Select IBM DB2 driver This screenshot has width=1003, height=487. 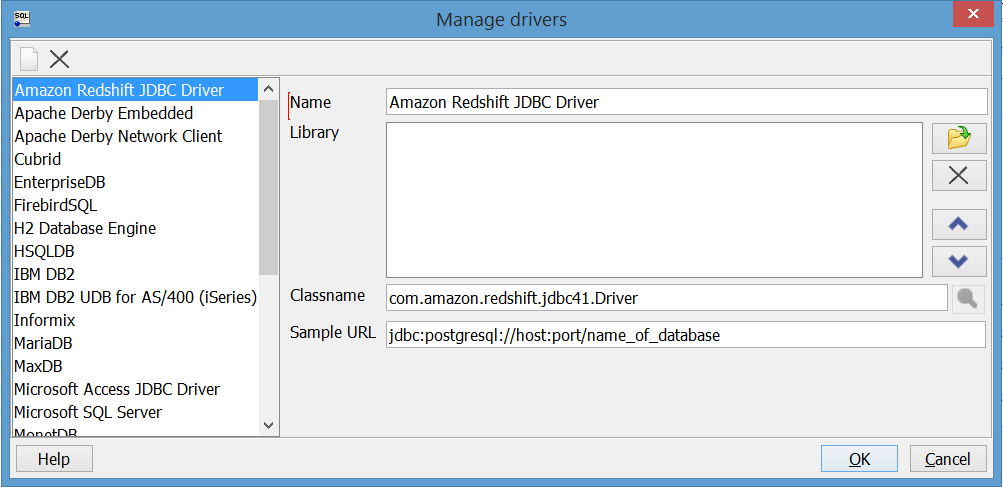135,275
